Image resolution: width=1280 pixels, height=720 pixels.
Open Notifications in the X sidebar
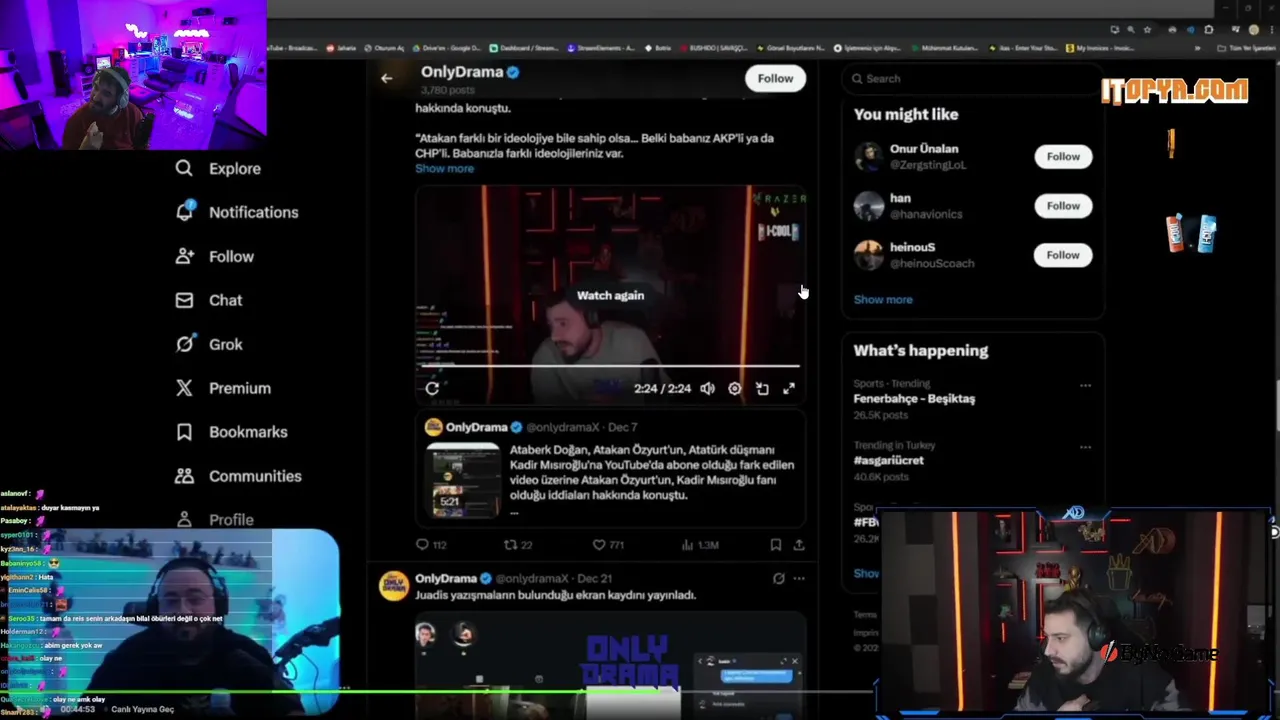(x=237, y=212)
